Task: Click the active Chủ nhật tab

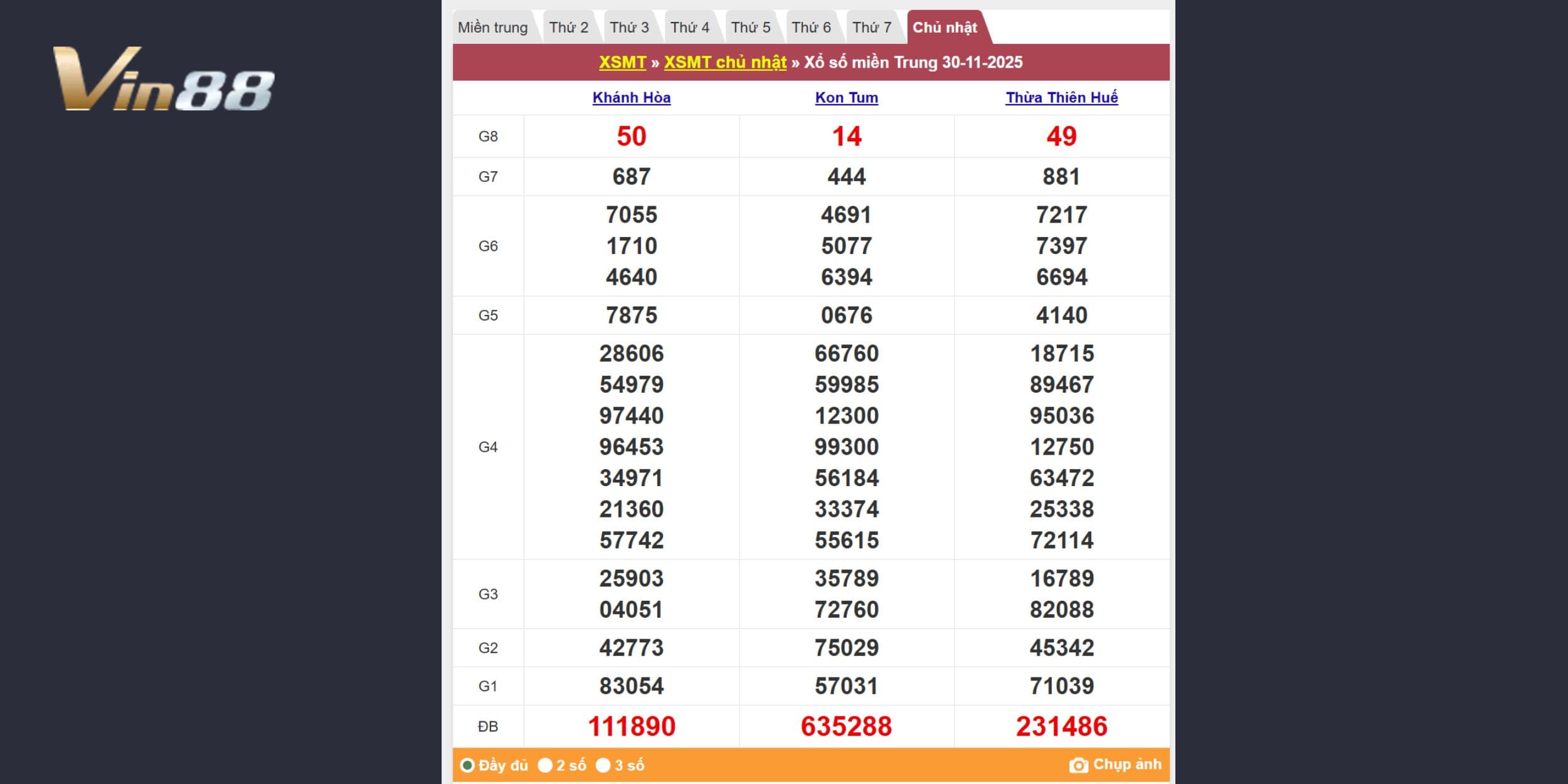Action: pos(945,28)
